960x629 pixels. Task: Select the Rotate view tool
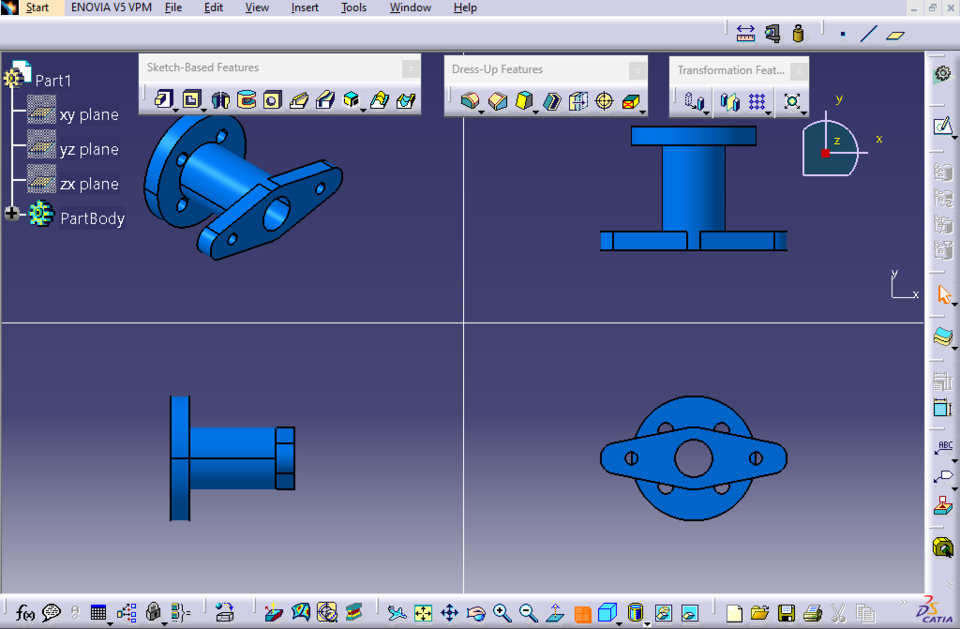[x=476, y=612]
